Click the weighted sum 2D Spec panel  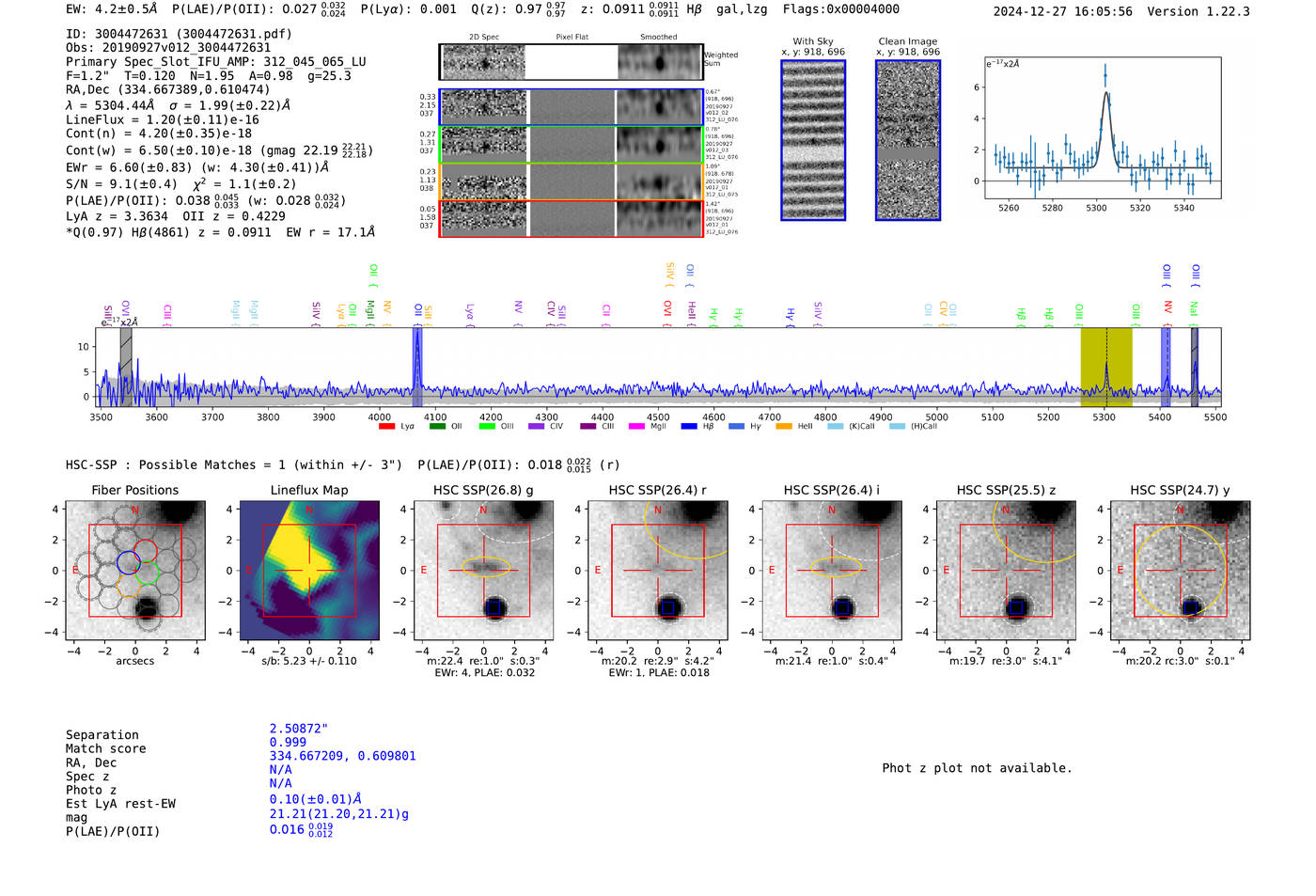click(483, 62)
